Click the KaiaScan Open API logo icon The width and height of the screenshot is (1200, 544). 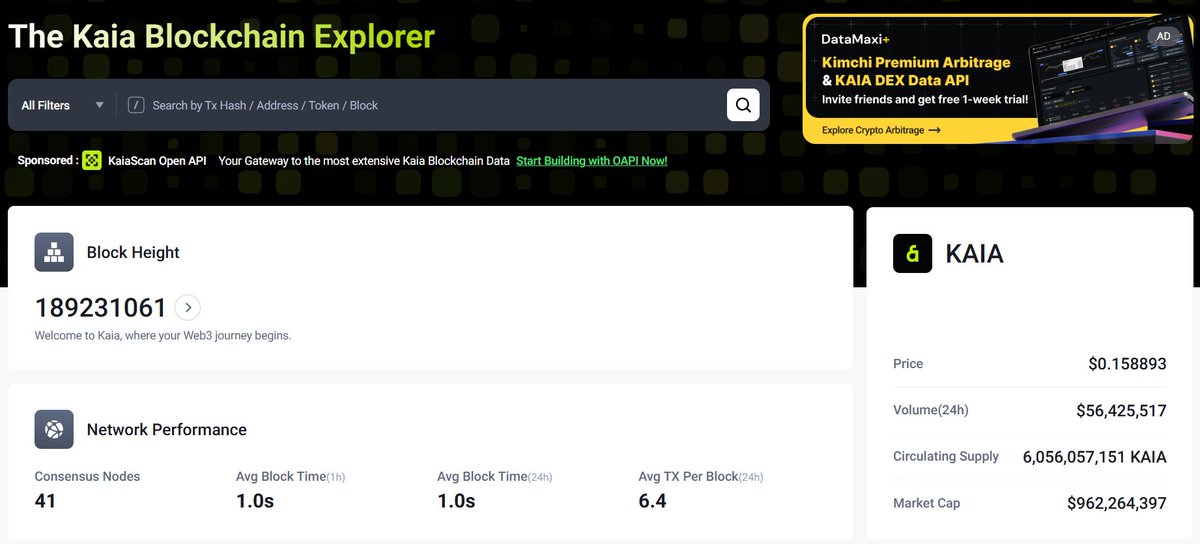tap(92, 160)
